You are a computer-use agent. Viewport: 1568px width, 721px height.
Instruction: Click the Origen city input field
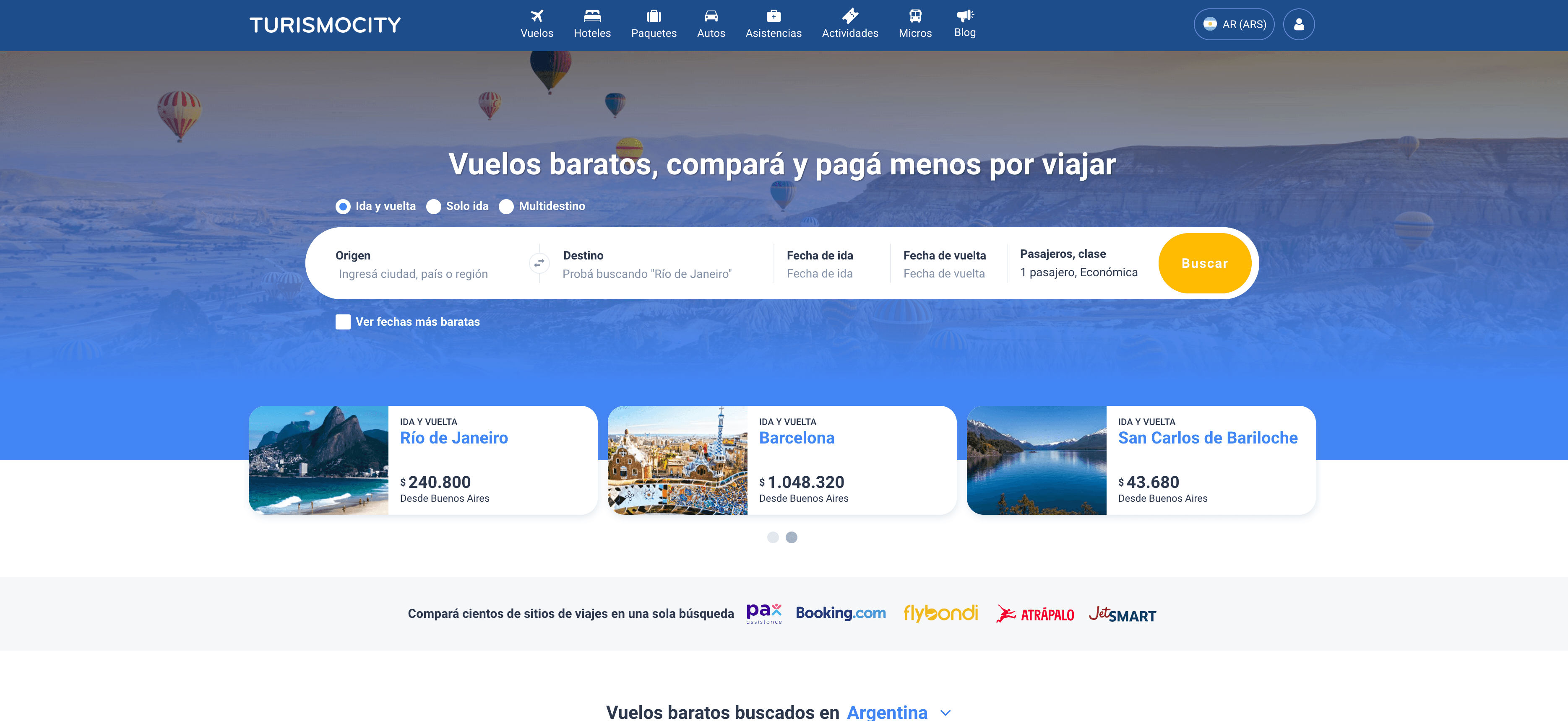pos(413,274)
